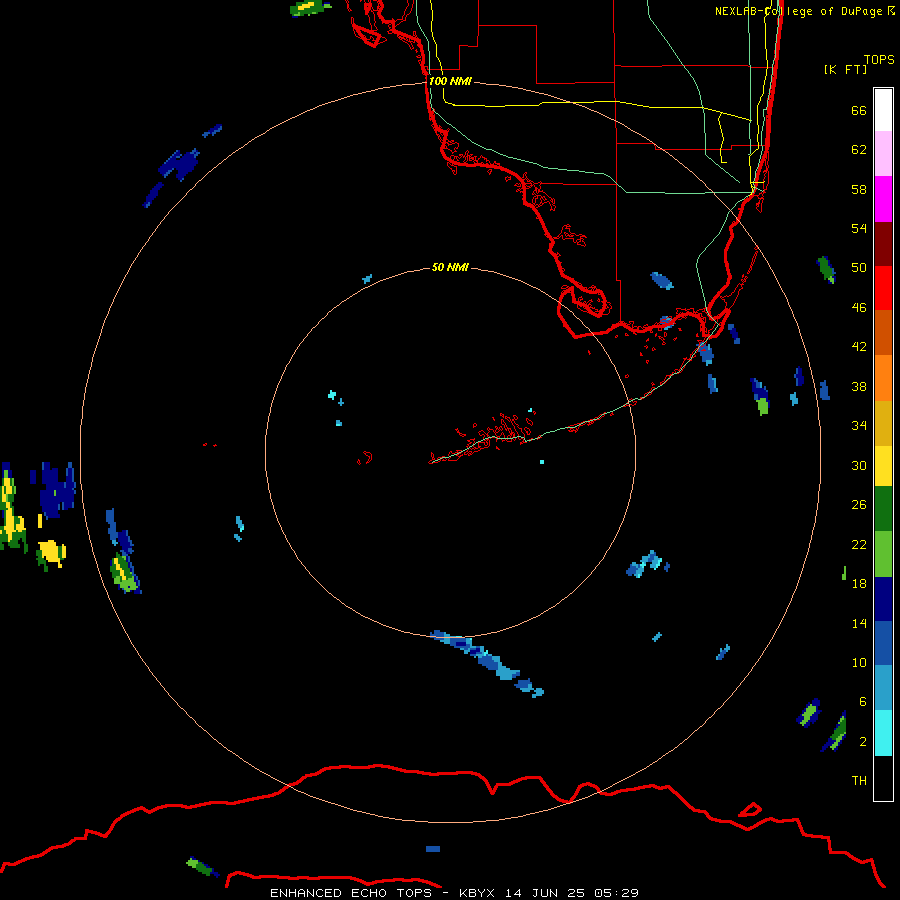Click the "6" legend value
This screenshot has height=900, width=900.
863,701
